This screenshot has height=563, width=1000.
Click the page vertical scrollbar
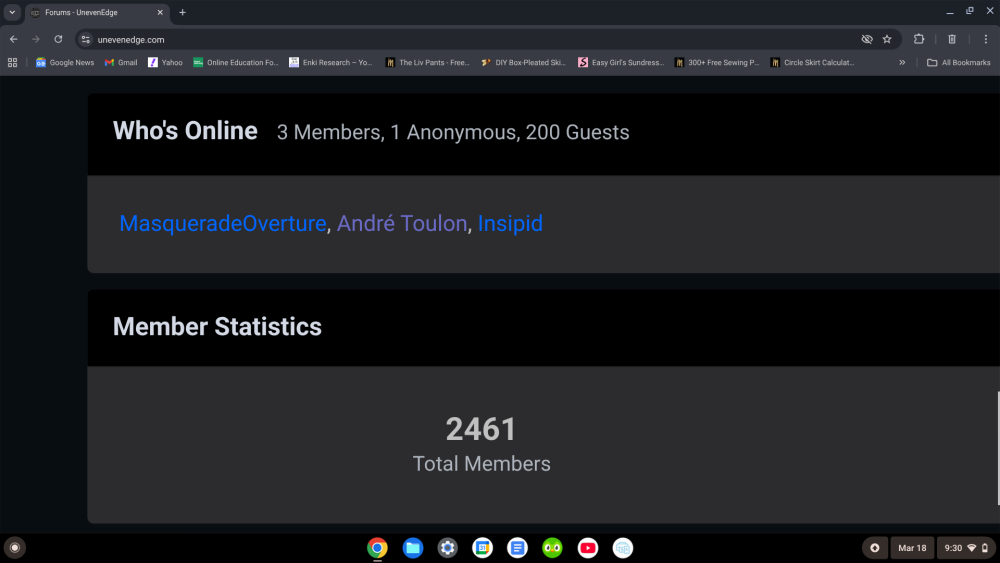pyautogui.click(x=997, y=448)
